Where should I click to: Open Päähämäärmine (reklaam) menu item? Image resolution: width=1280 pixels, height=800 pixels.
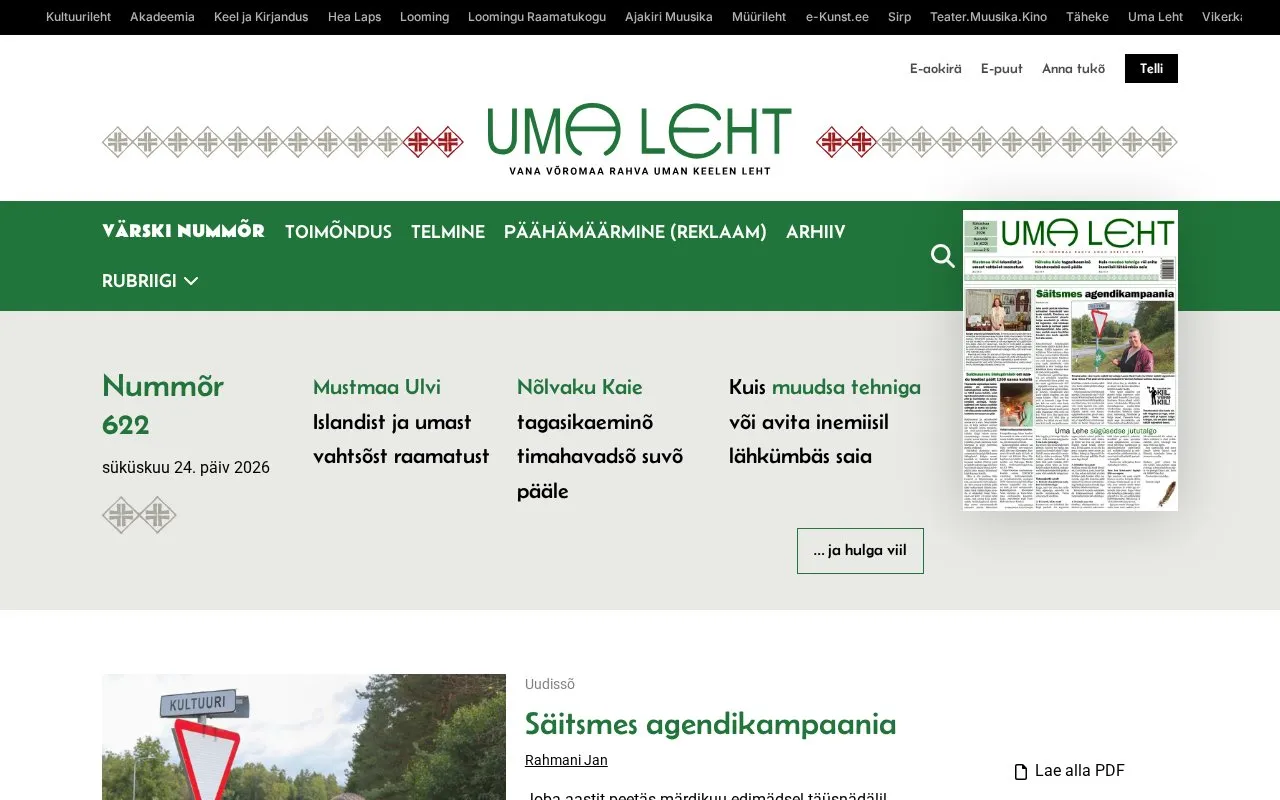tap(635, 232)
